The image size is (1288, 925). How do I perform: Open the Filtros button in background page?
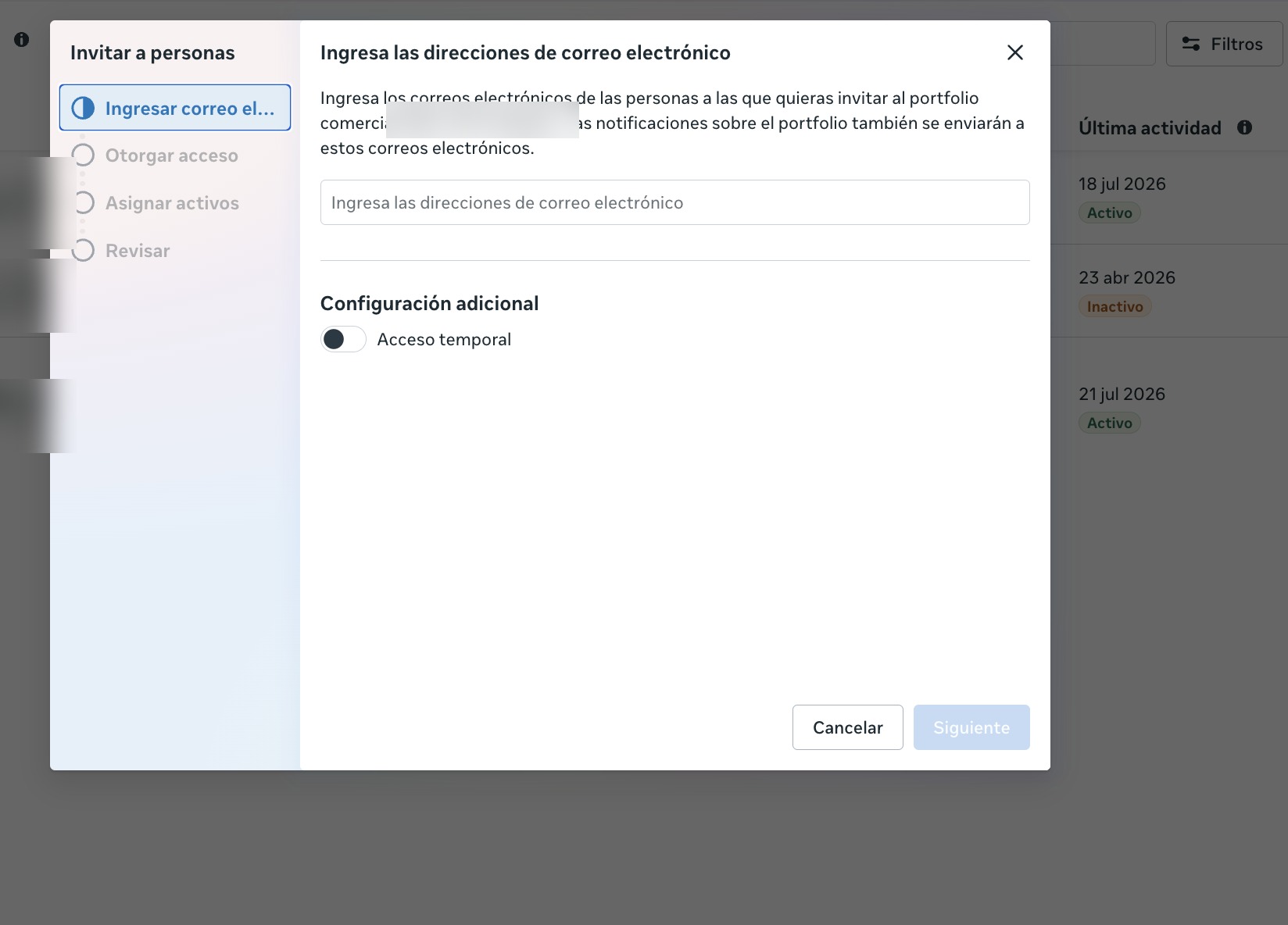1224,44
